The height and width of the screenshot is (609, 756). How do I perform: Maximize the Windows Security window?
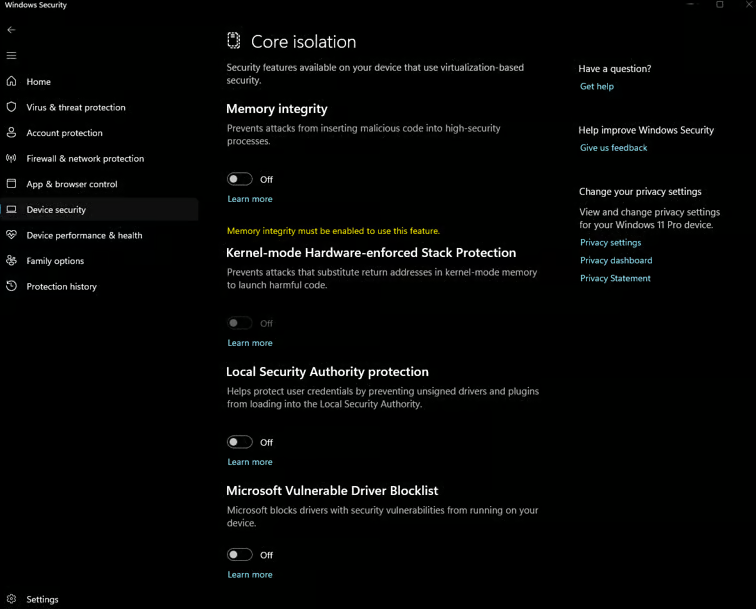tap(719, 4)
